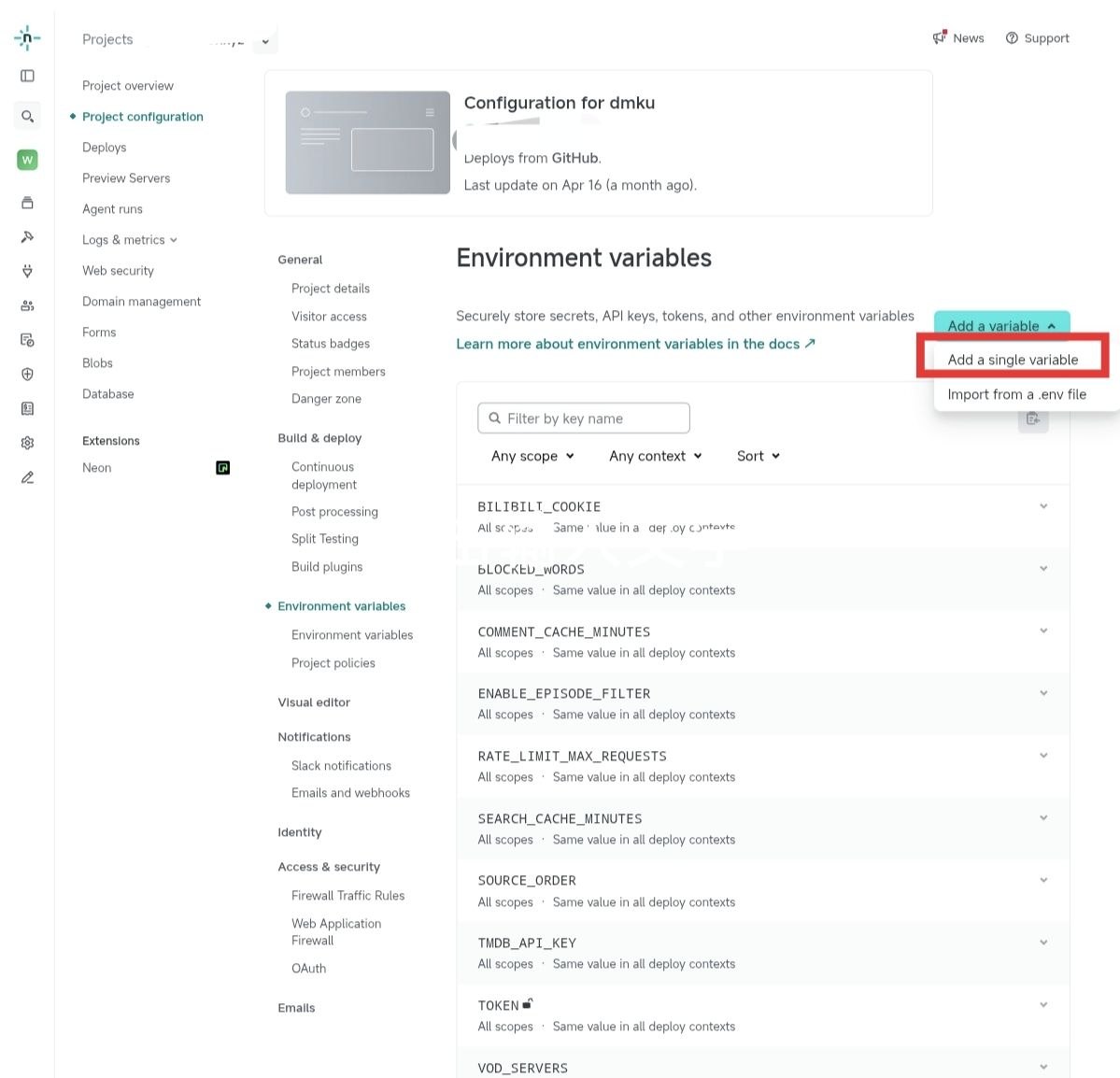Click the export variables icon under the dropdown

tap(1033, 418)
